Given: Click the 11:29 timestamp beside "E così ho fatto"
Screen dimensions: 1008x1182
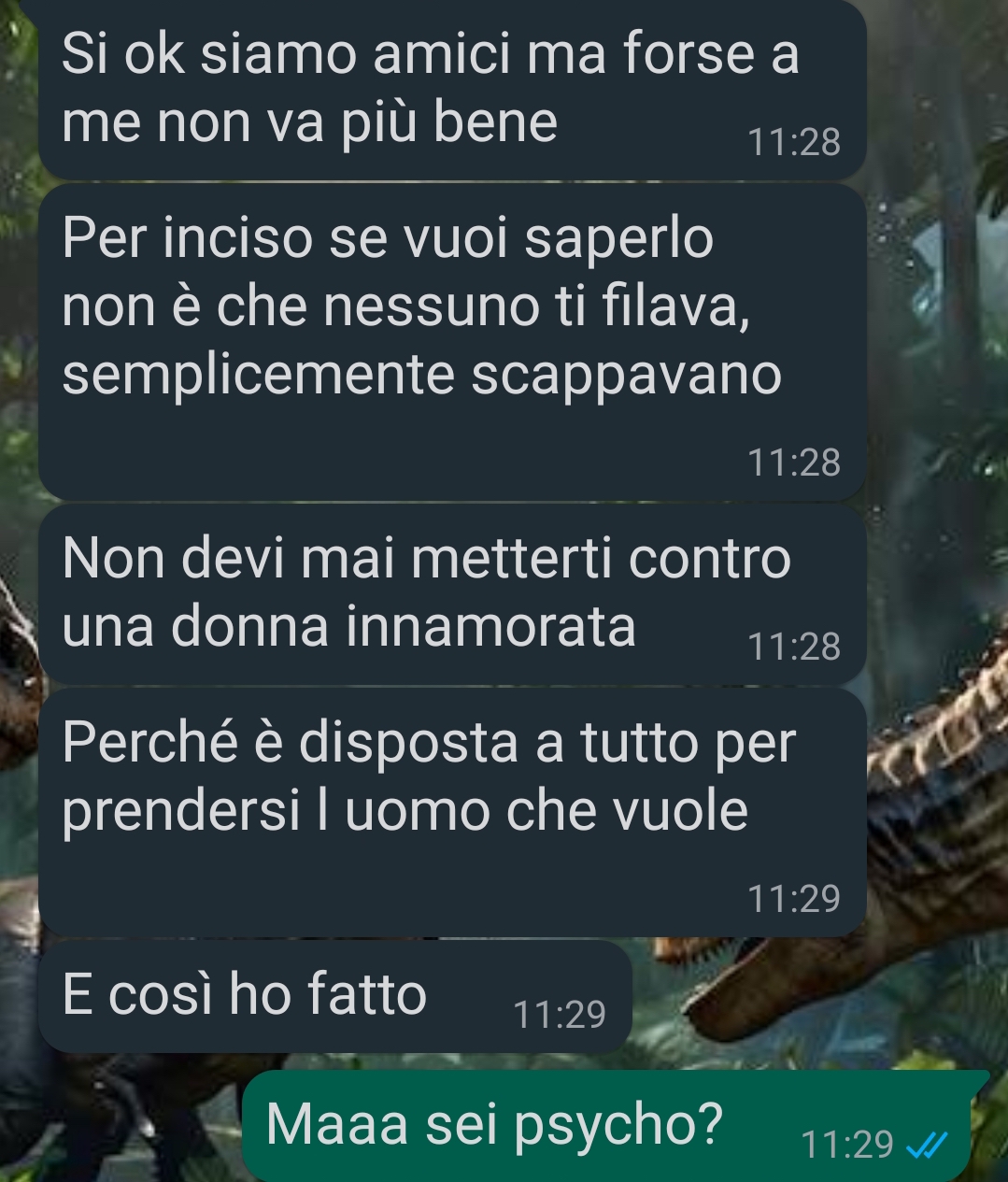Looking at the screenshot, I should point(560,1014).
